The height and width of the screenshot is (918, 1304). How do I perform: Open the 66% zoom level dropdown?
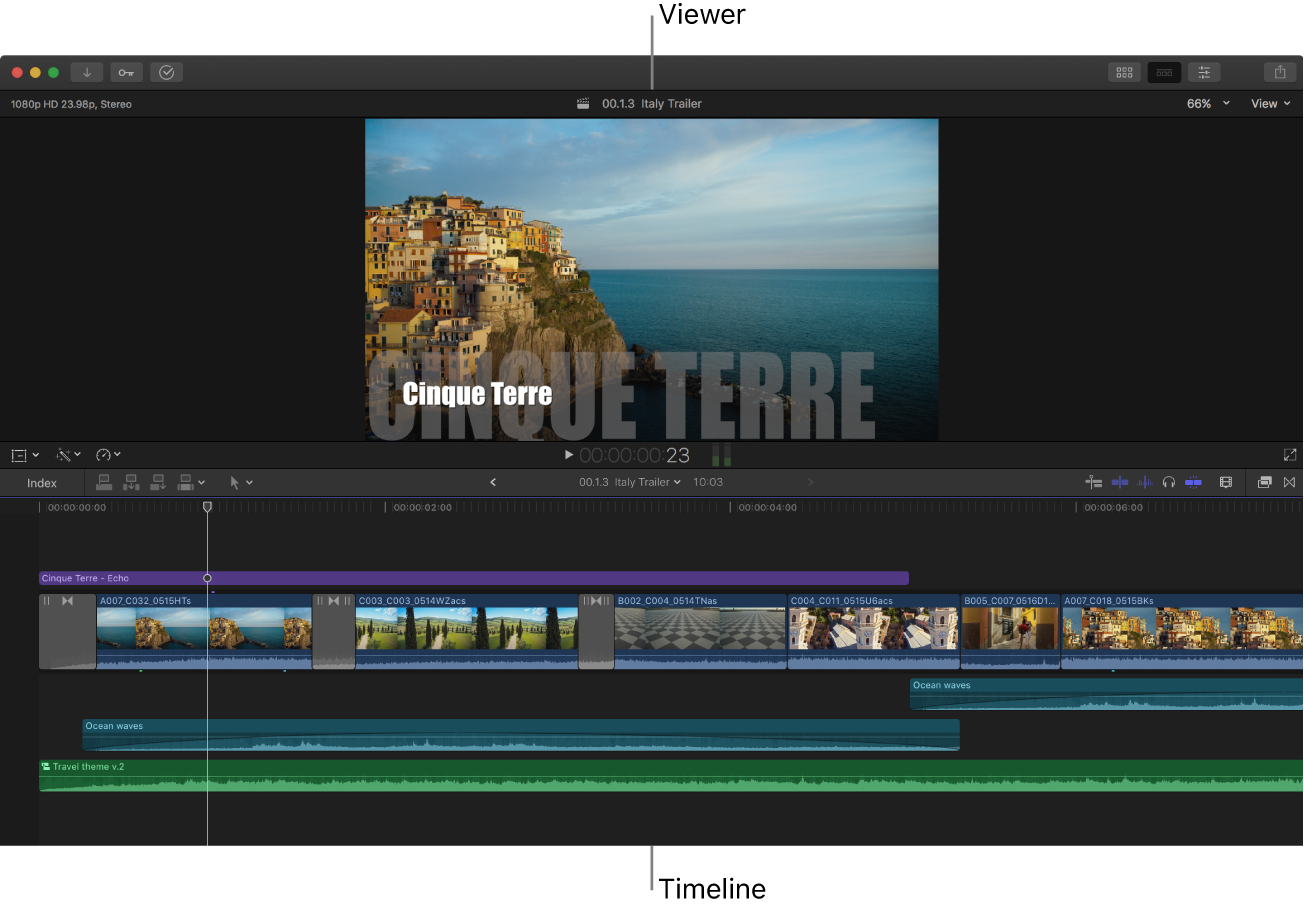(1198, 103)
